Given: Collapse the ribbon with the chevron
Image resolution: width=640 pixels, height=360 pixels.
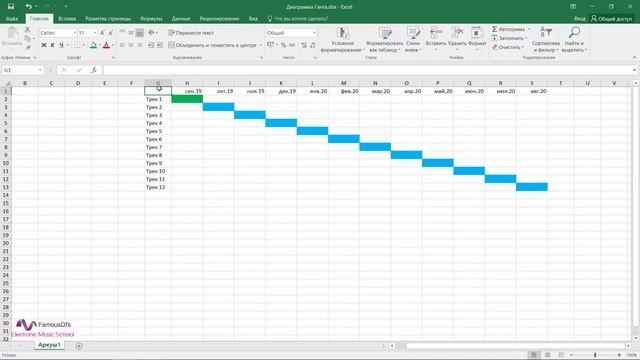Looking at the screenshot, I should pos(634,58).
